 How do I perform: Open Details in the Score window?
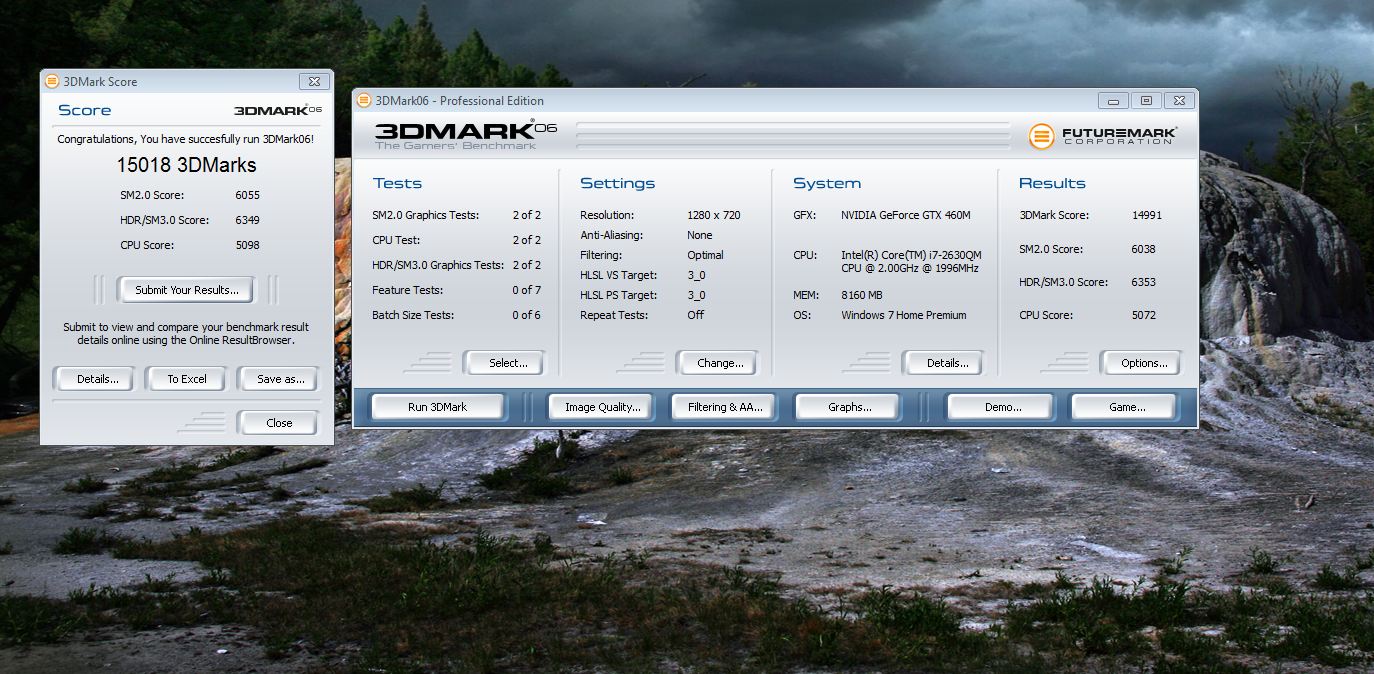pyautogui.click(x=97, y=379)
